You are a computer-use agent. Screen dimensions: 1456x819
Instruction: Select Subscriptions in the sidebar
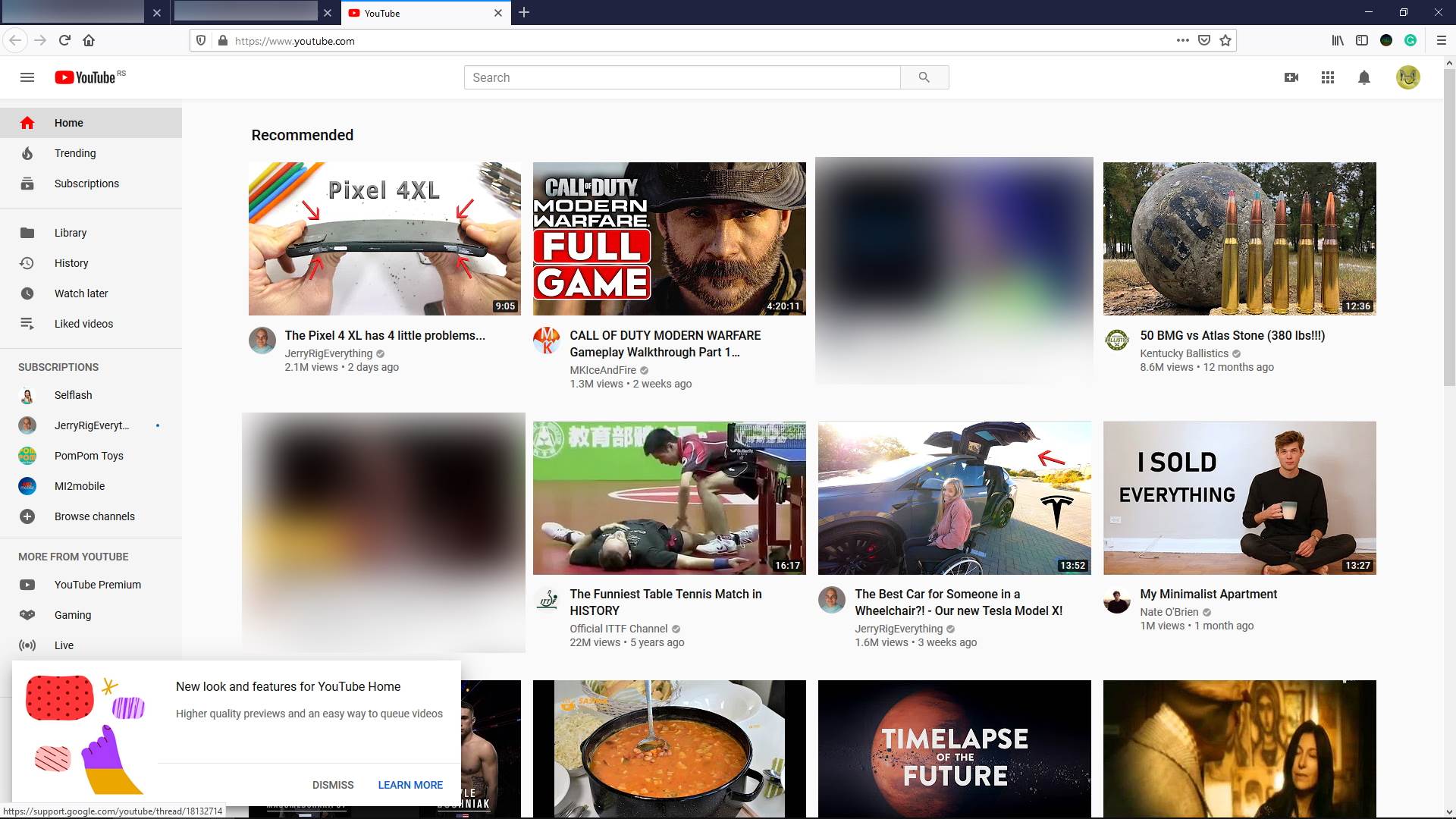tap(86, 184)
